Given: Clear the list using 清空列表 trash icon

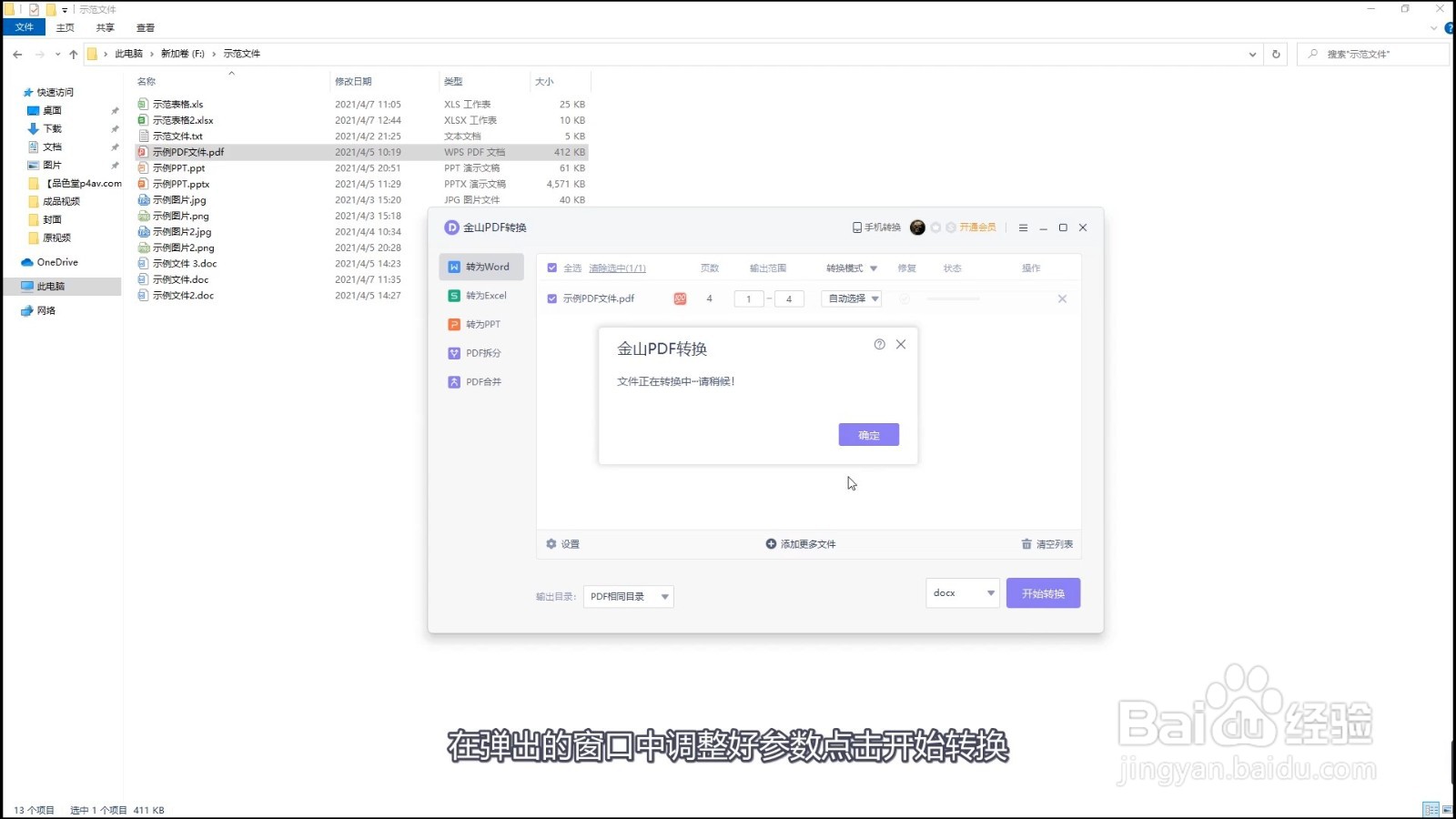Looking at the screenshot, I should pyautogui.click(x=1046, y=543).
